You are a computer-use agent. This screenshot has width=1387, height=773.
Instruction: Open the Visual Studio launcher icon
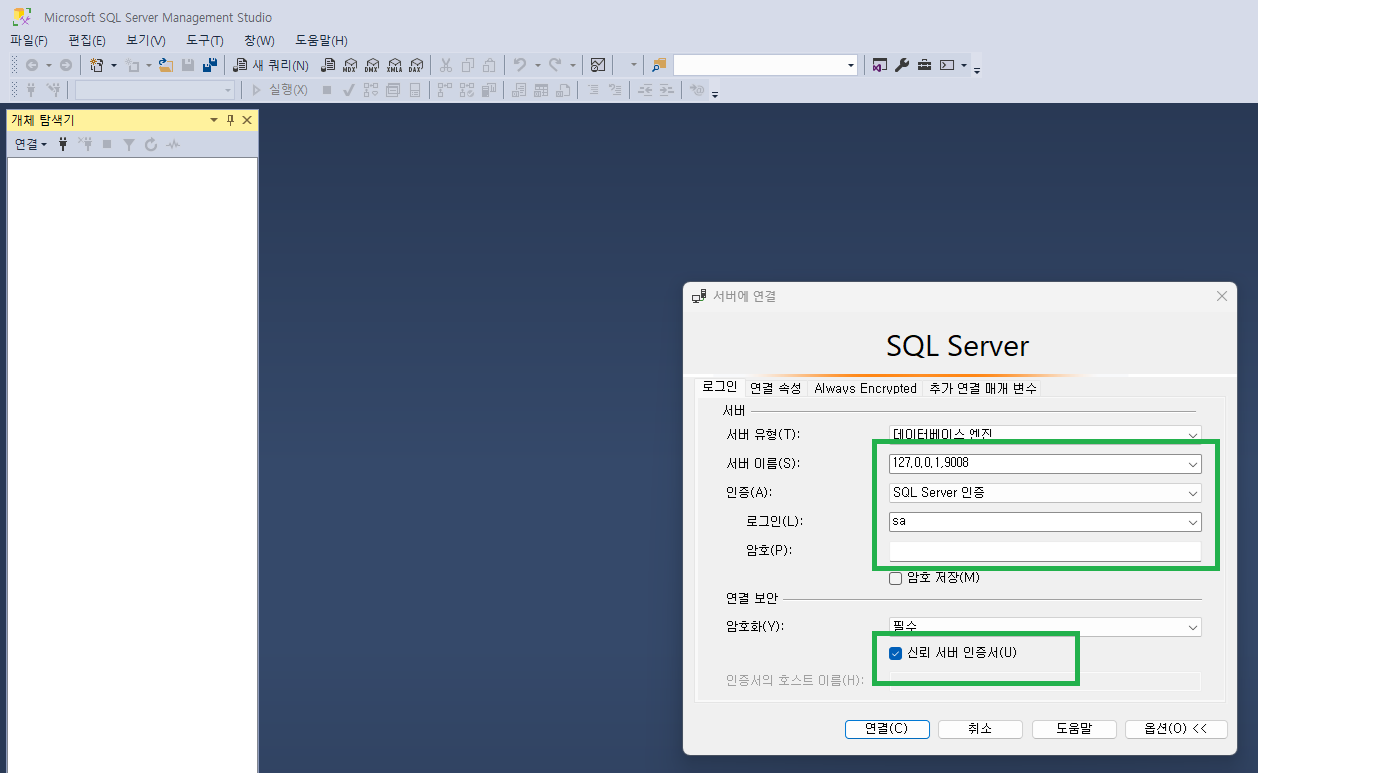point(880,65)
